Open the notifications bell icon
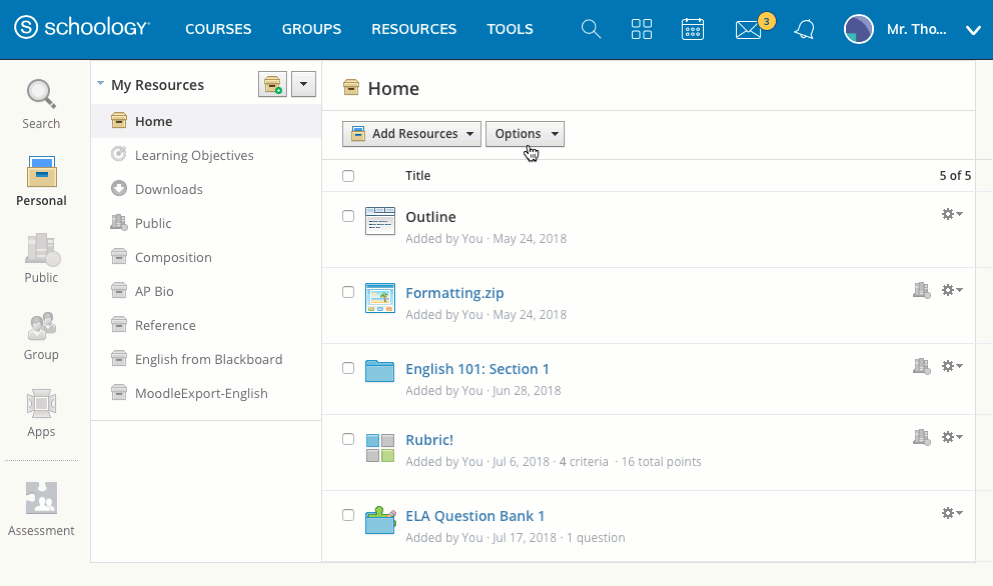993x586 pixels. tap(804, 30)
